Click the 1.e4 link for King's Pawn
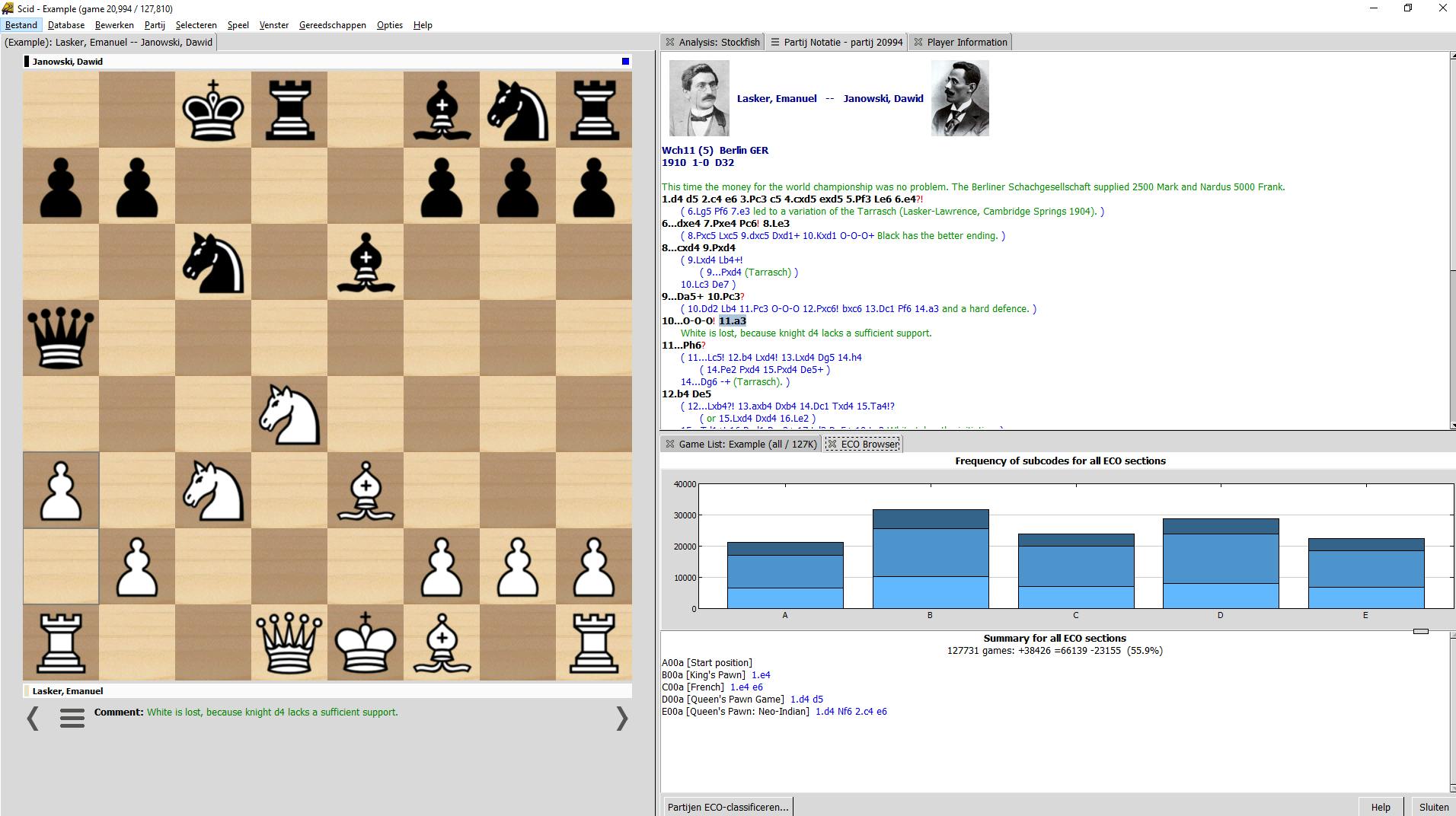The image size is (1456, 816). [x=761, y=675]
